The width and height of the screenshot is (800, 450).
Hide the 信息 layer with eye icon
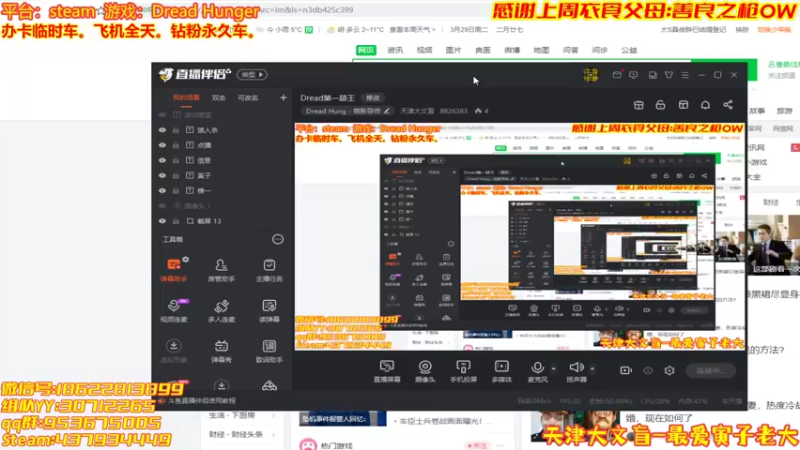coord(162,160)
